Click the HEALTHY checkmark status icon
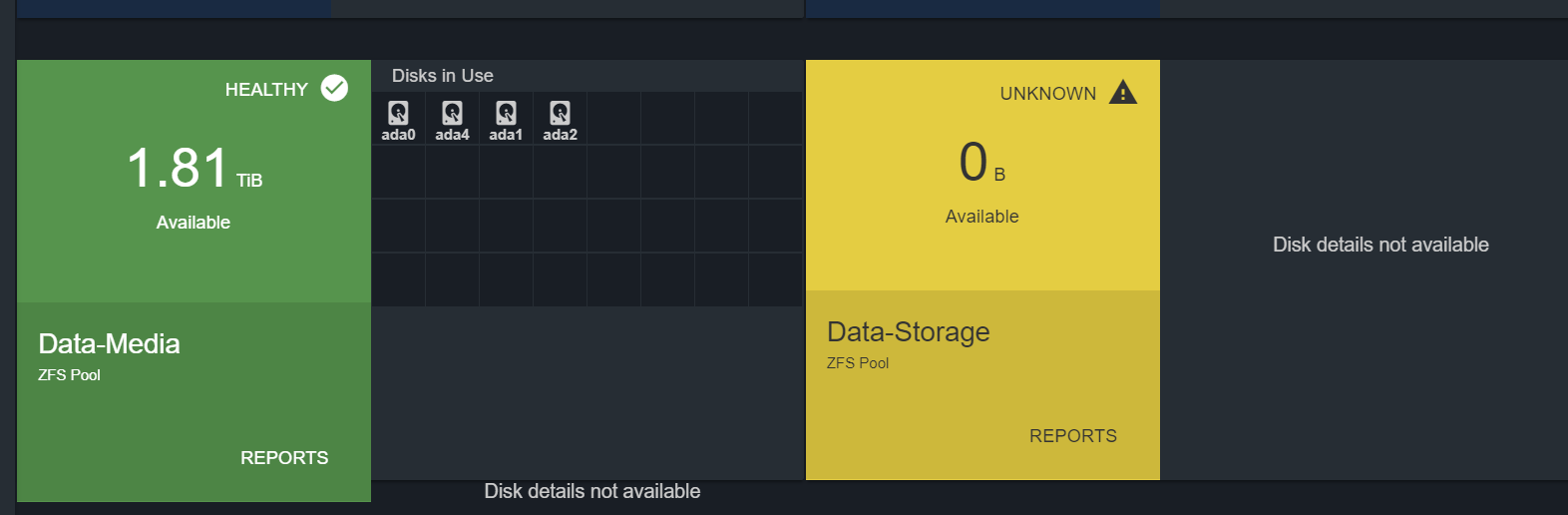Screen dimensions: 1568x515 [x=334, y=88]
